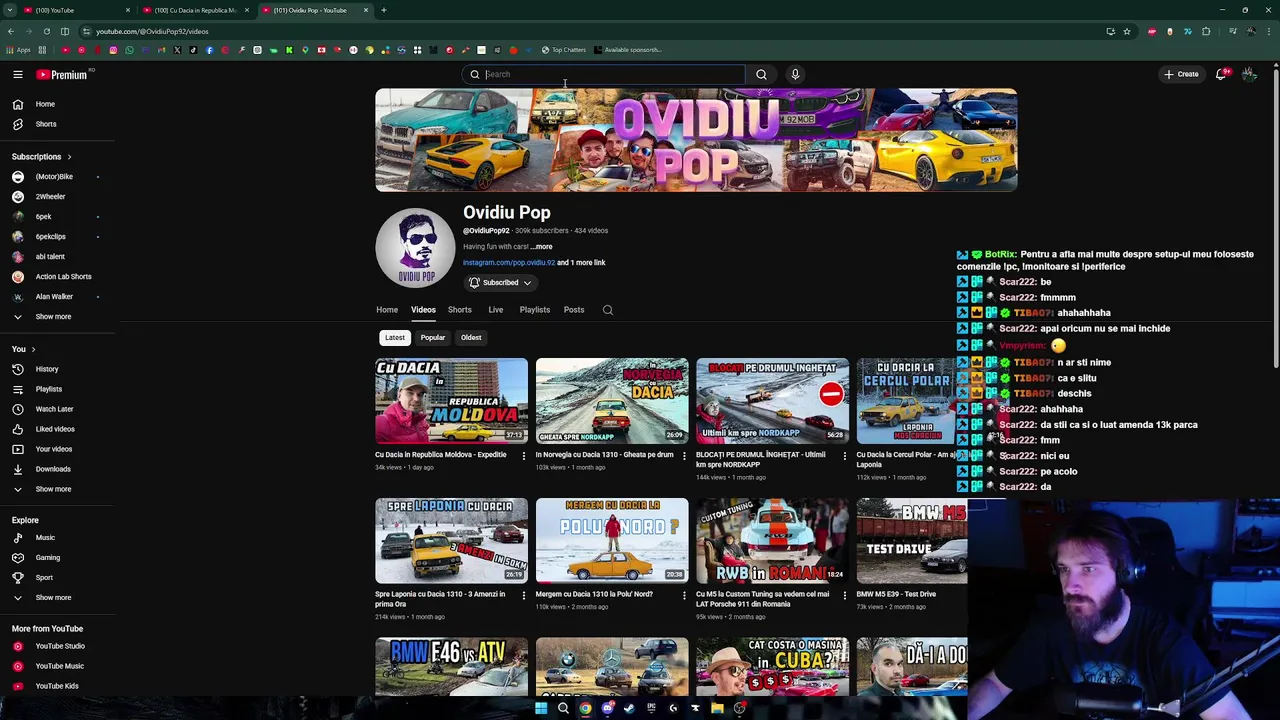Screen dimensions: 1280x720
Task: Select the Popular sort chip
Action: click(x=432, y=338)
